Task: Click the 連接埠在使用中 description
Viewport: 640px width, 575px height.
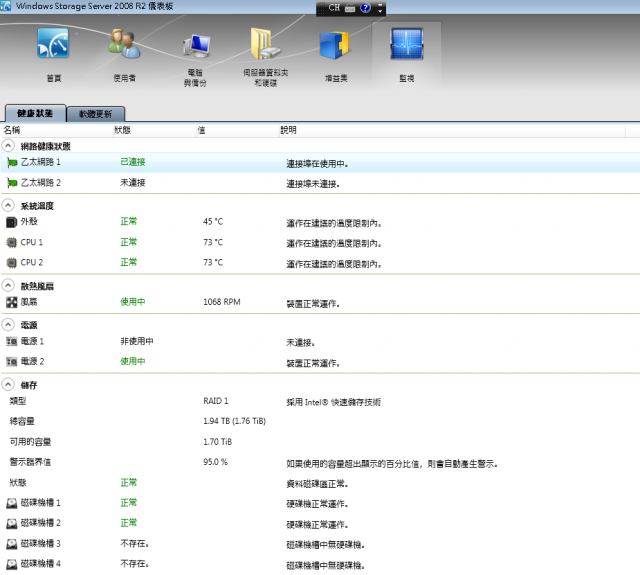Action: coord(317,164)
